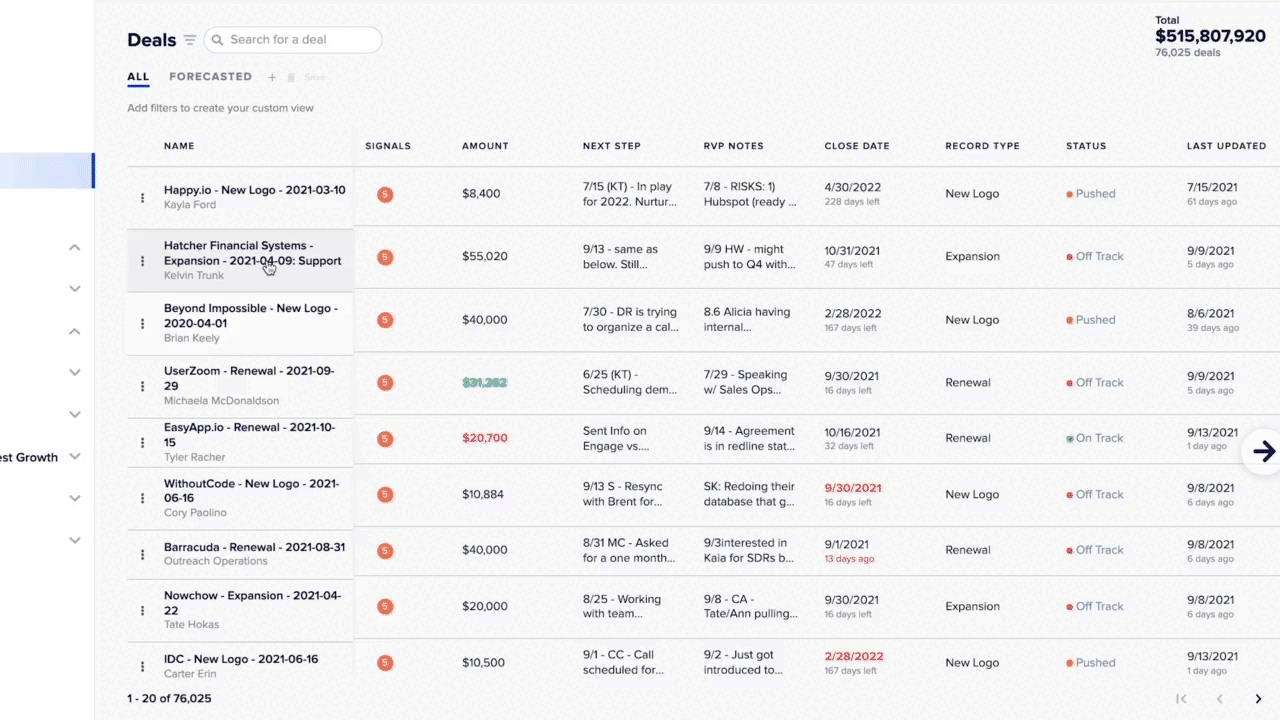Open three-dot menu for IDC New Logo deal
This screenshot has width=1280, height=720.
(x=142, y=665)
